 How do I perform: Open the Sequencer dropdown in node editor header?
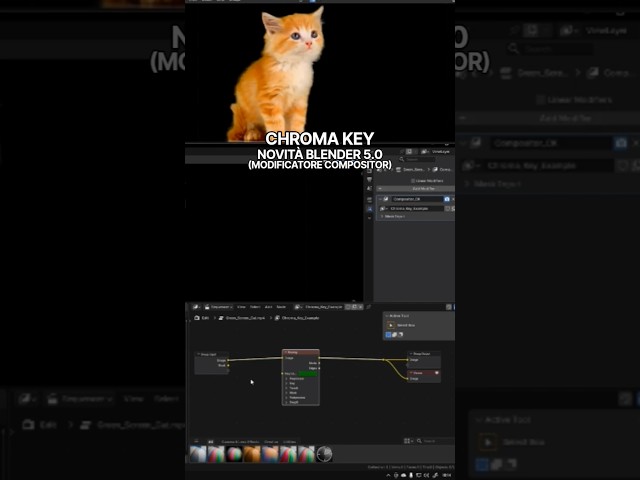(x=219, y=307)
